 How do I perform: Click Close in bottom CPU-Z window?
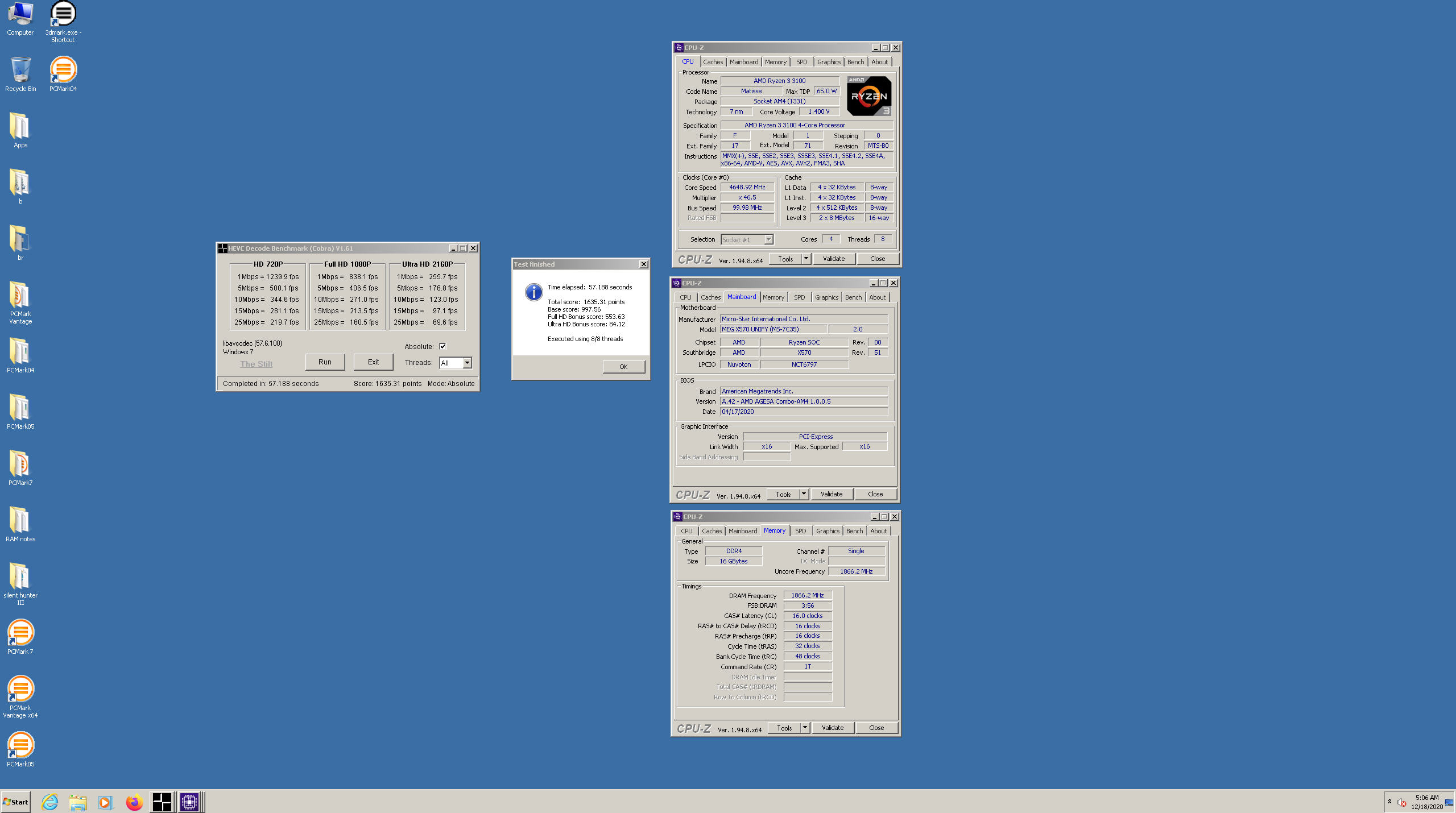tap(876, 728)
